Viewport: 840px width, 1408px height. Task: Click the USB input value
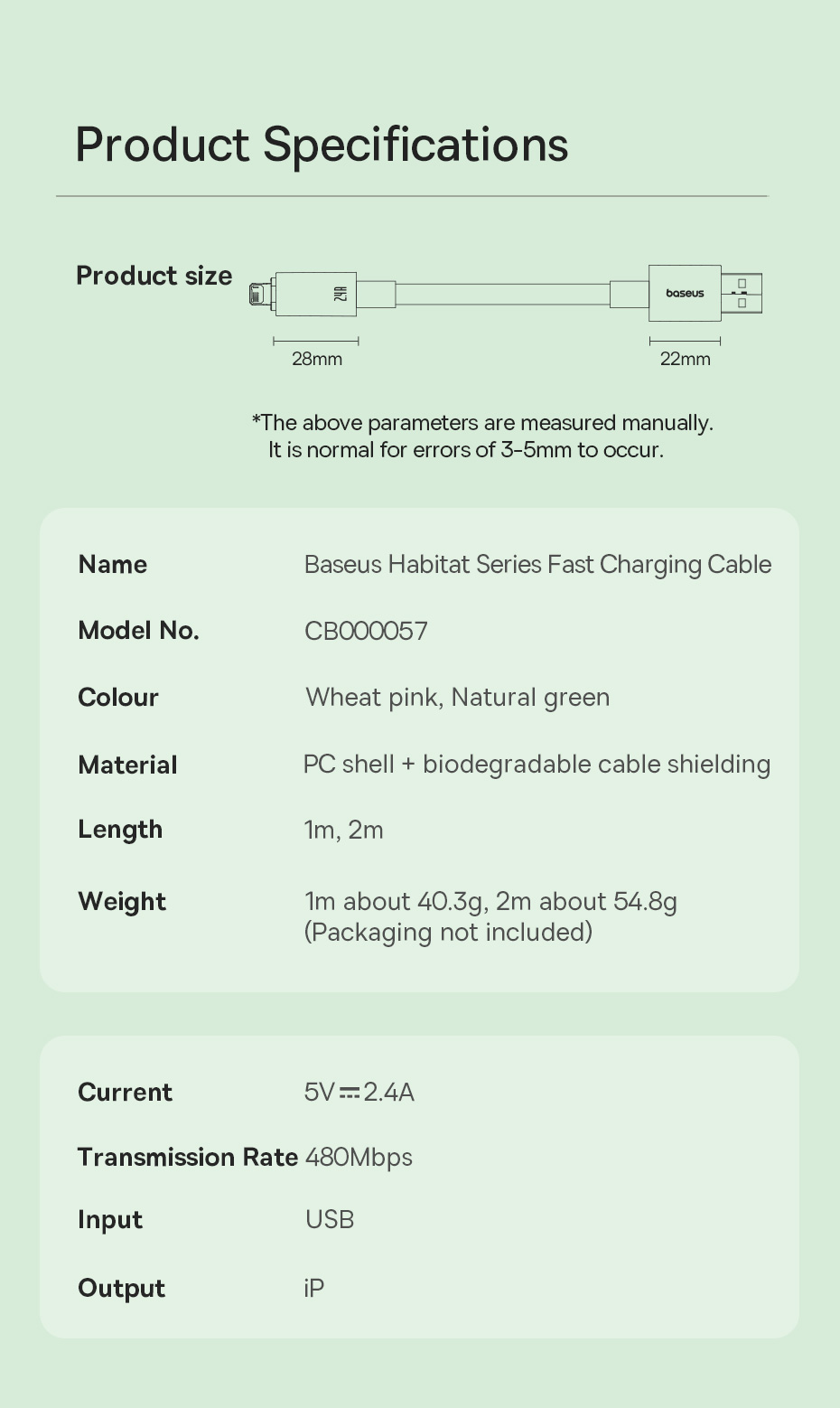click(x=330, y=1220)
